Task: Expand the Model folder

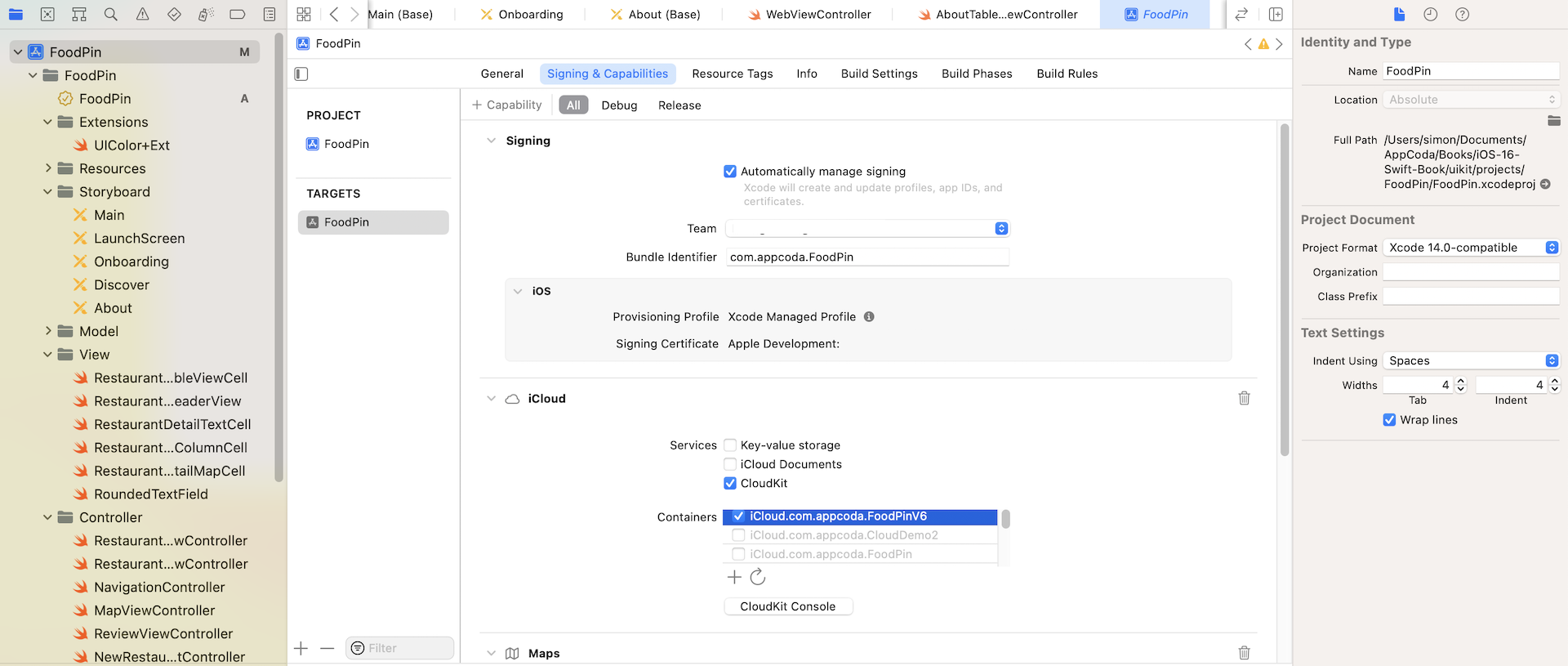Action: 48,331
